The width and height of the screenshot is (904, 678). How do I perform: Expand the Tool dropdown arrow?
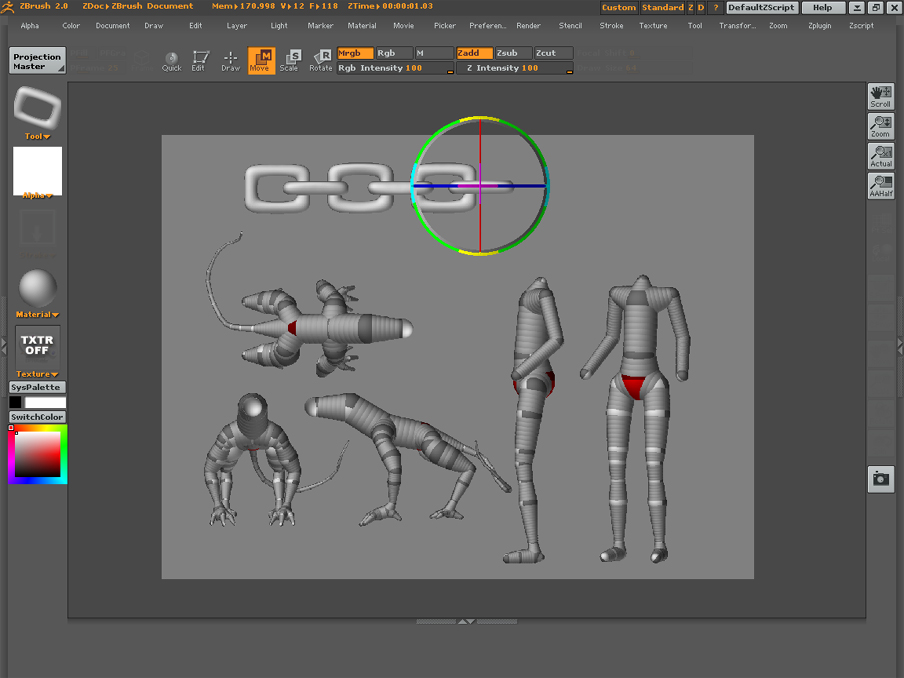(37, 137)
